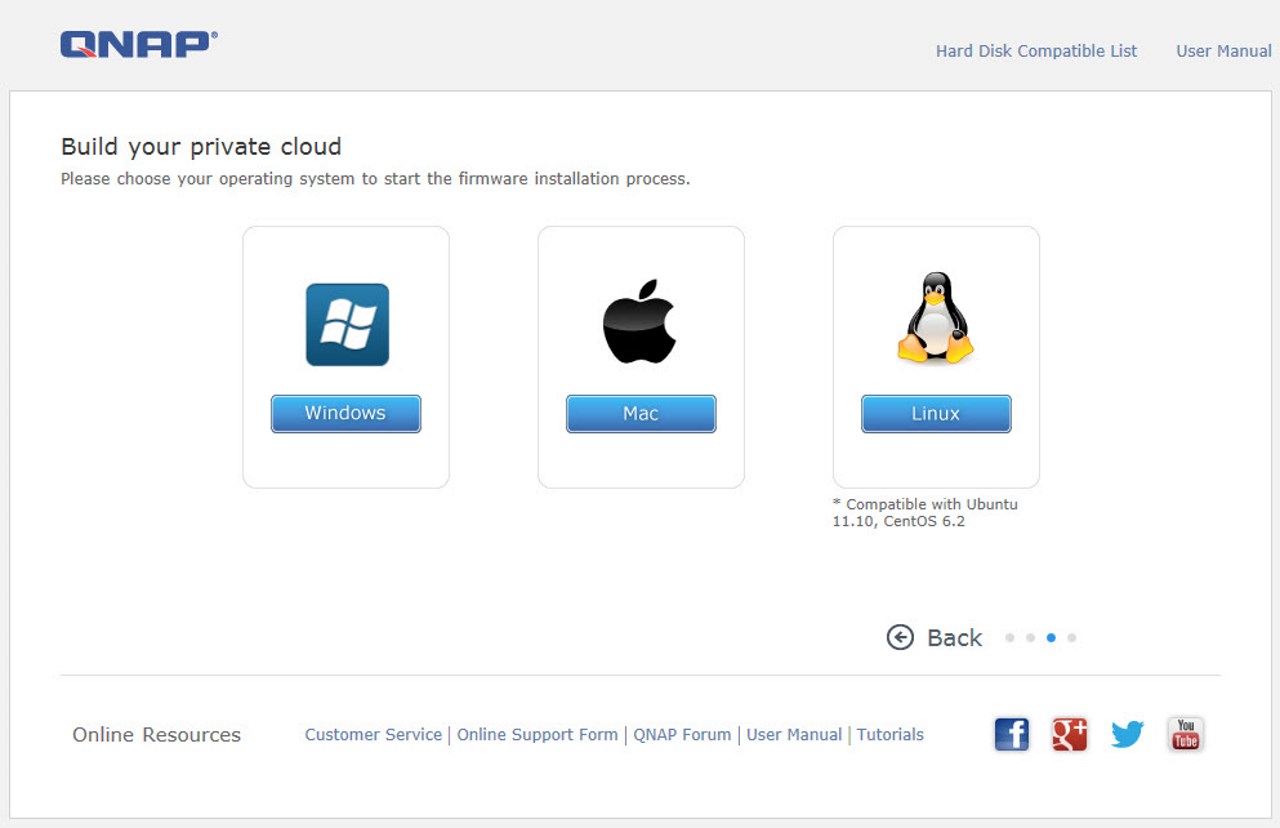The width and height of the screenshot is (1280, 828).
Task: Click the QNAP logo
Action: click(x=138, y=44)
